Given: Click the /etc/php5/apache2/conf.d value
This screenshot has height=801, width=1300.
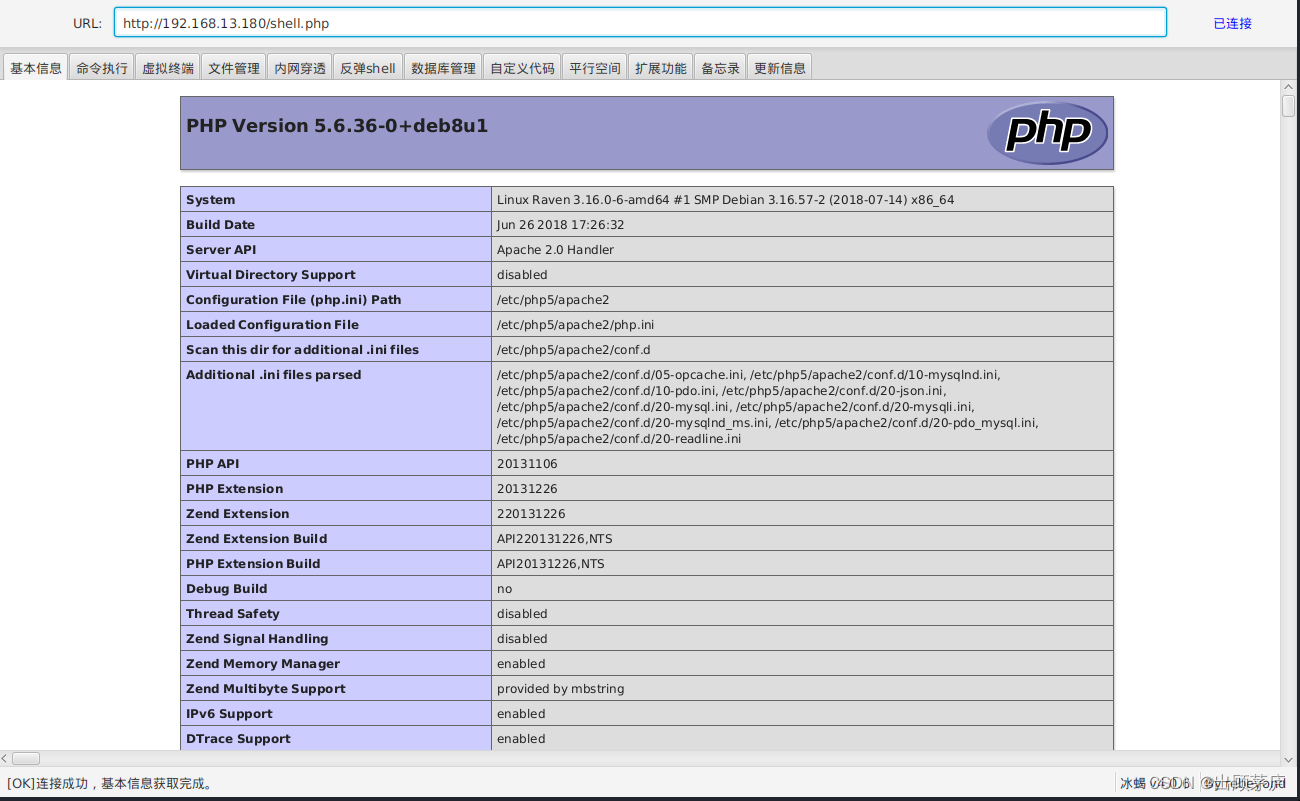Looking at the screenshot, I should [x=573, y=350].
